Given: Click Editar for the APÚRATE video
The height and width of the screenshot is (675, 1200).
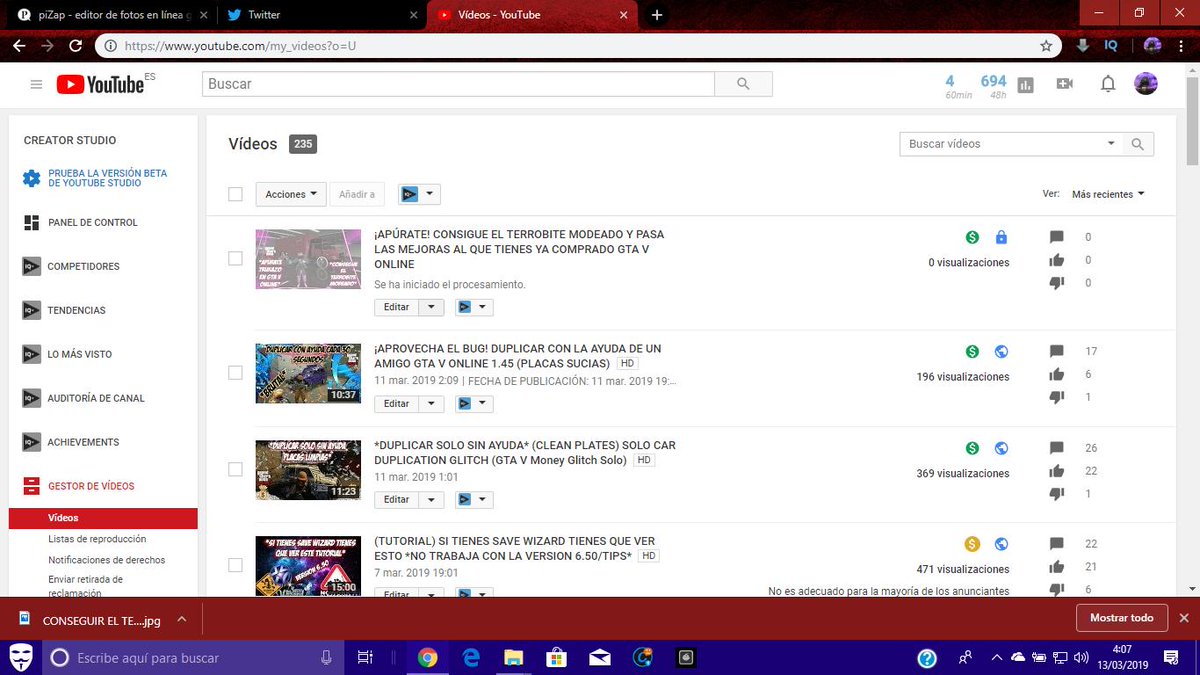Looking at the screenshot, I should tap(397, 307).
